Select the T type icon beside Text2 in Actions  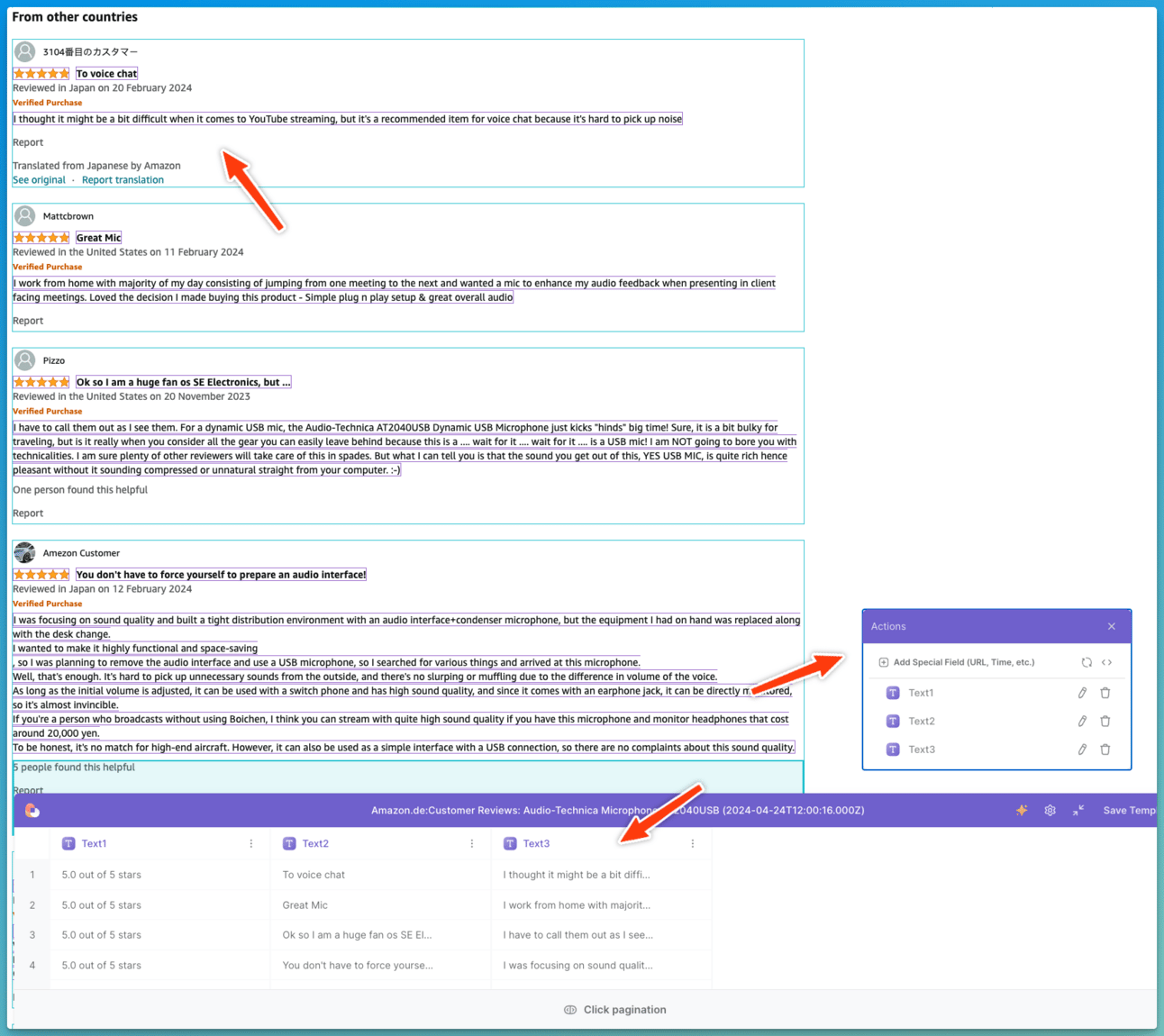[893, 721]
